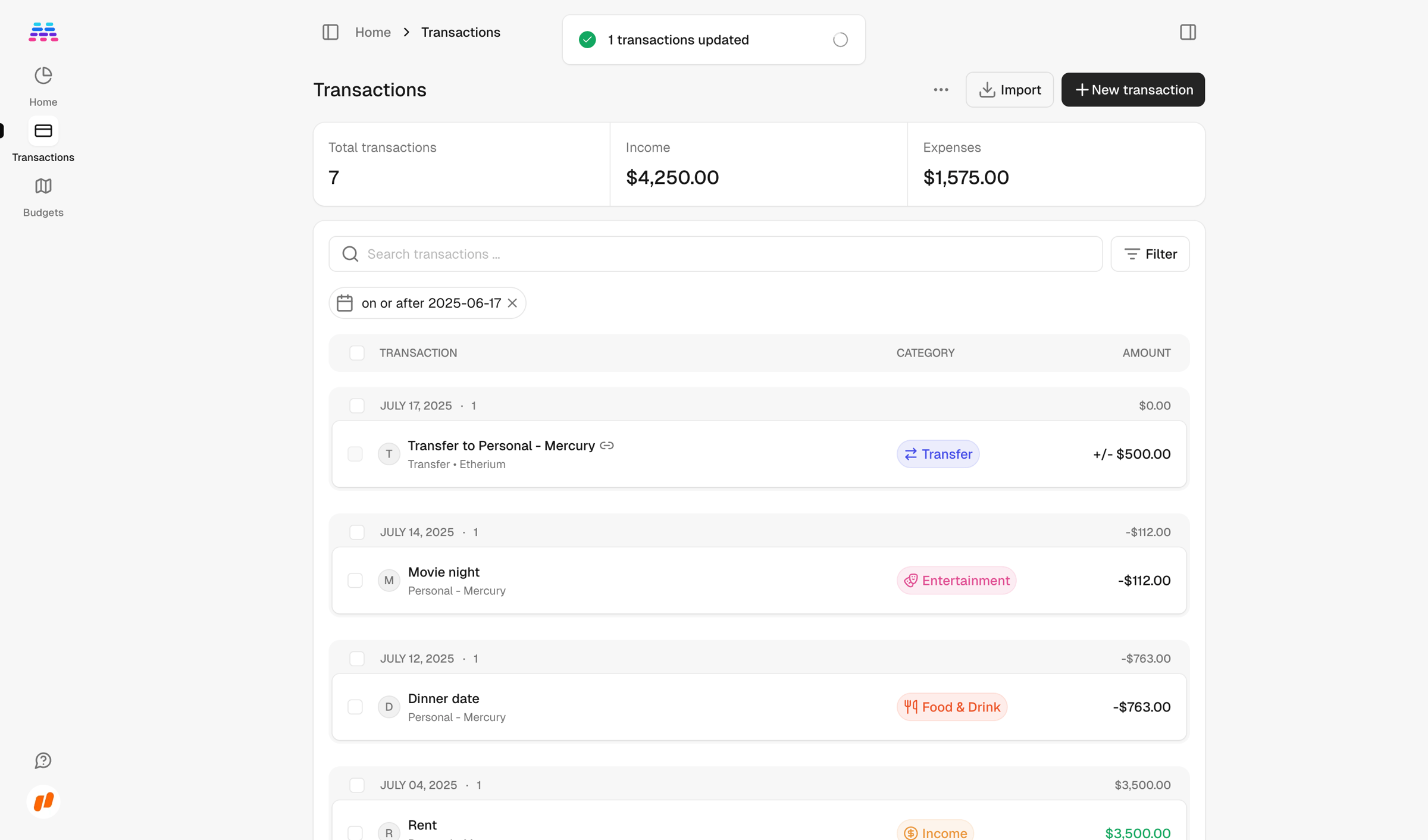Open the Transfer category badge

pos(938,454)
